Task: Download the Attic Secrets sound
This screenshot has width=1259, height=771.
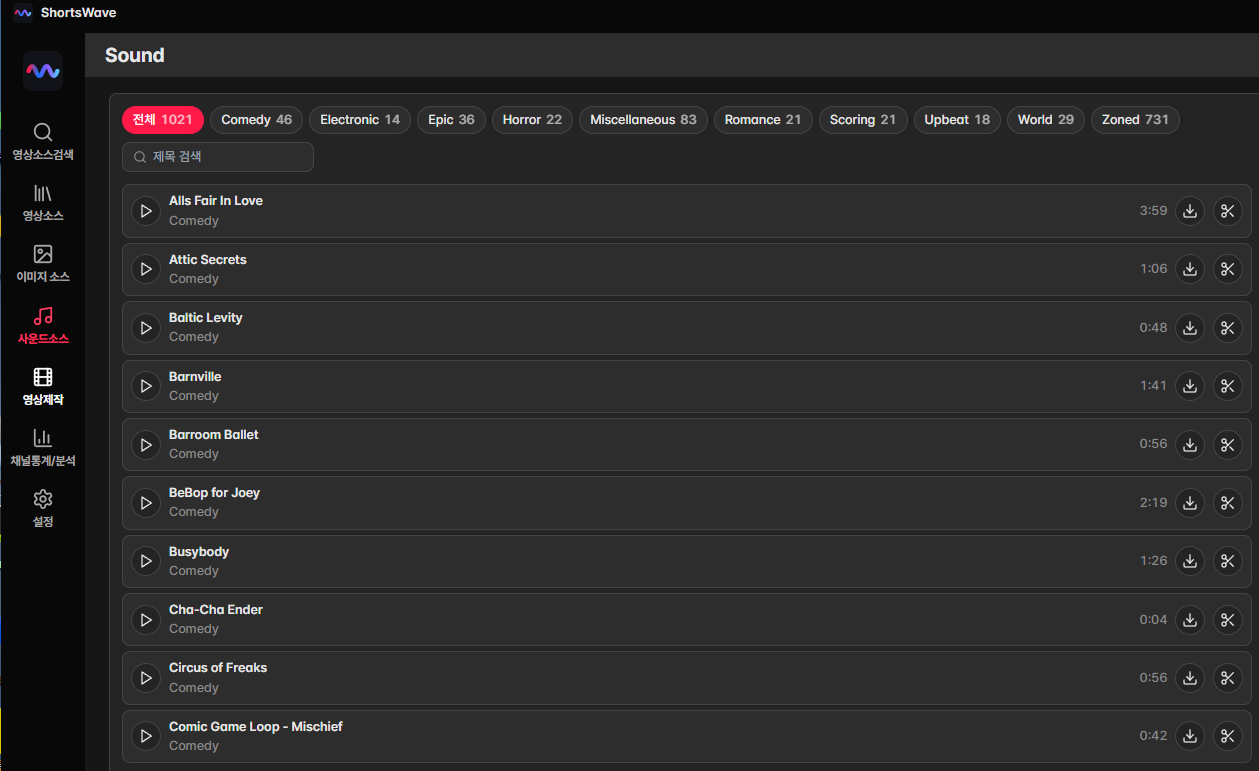Action: [1189, 269]
